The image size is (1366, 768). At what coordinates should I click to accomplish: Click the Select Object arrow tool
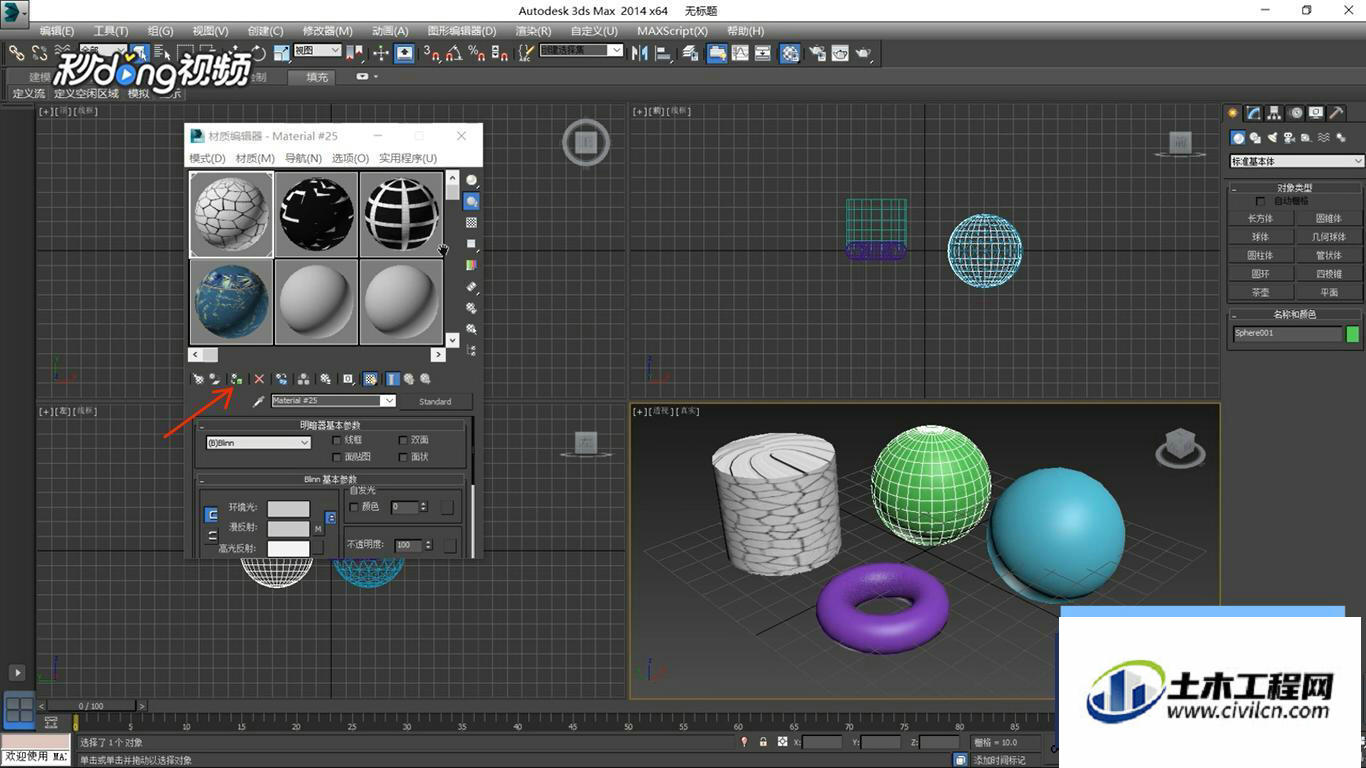[x=138, y=53]
